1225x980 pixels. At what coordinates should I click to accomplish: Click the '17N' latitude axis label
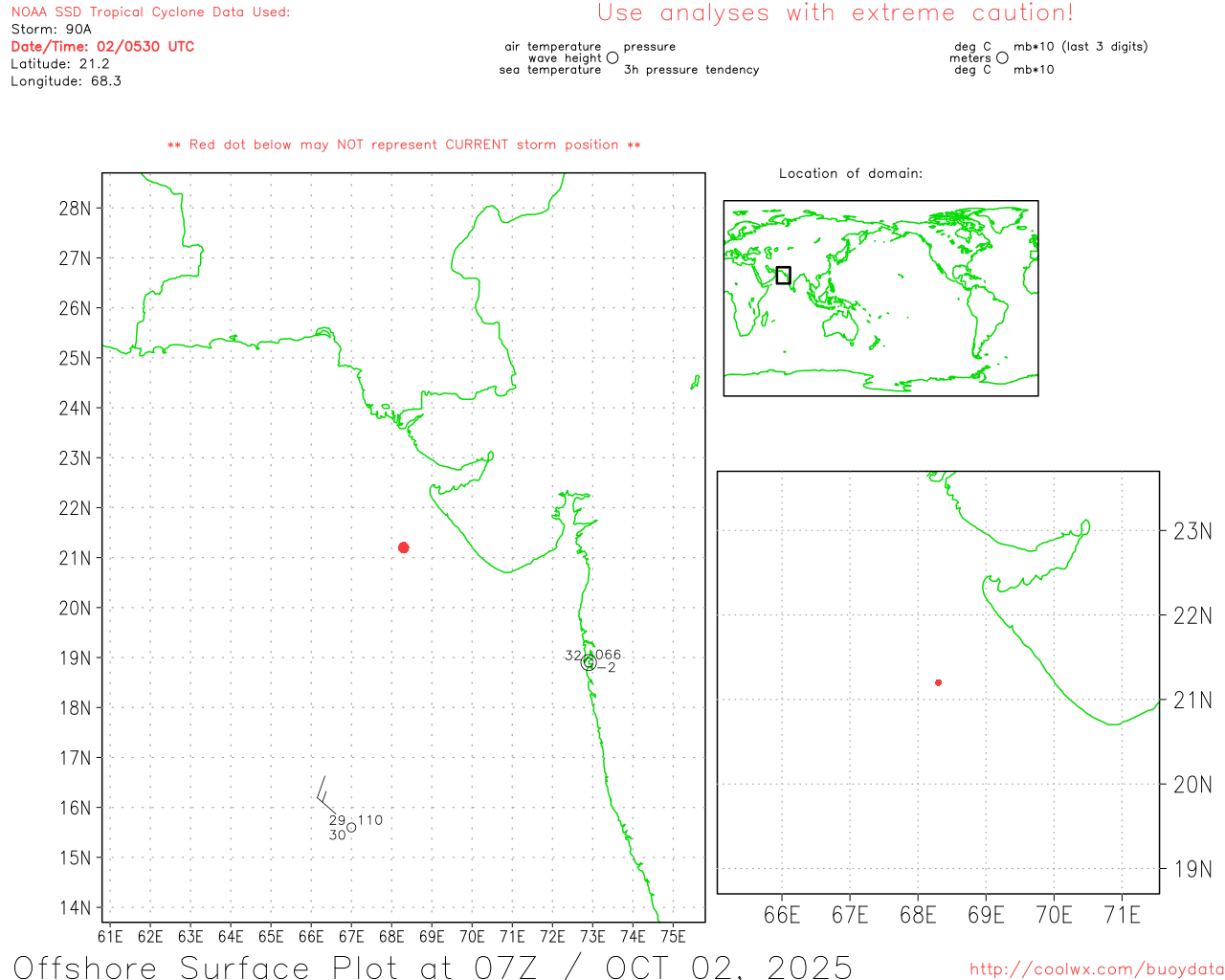click(75, 759)
